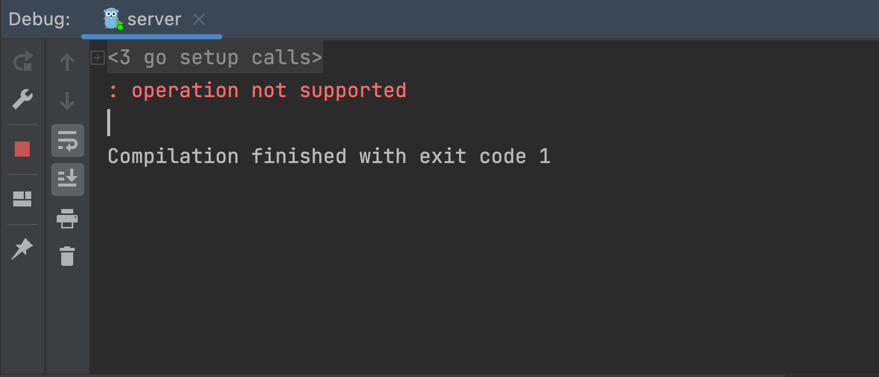Click the Down stack trace arrow

(x=67, y=101)
